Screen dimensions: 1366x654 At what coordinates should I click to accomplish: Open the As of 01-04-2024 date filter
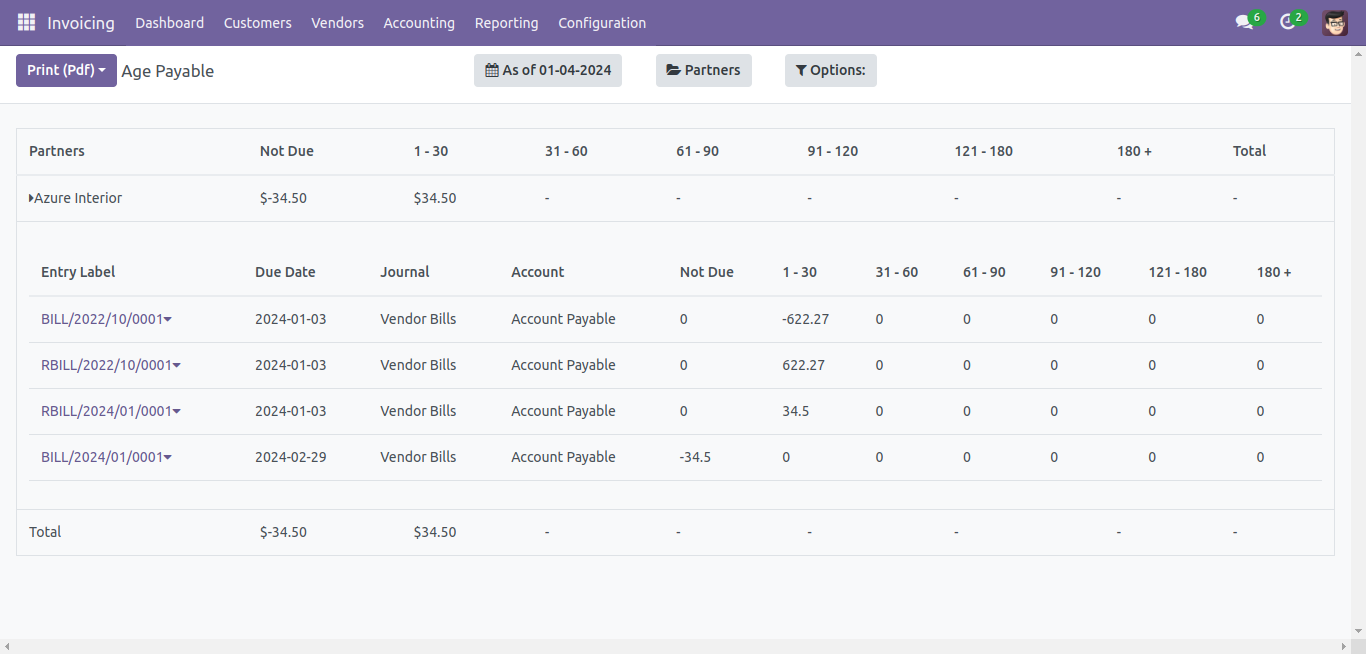(547, 70)
